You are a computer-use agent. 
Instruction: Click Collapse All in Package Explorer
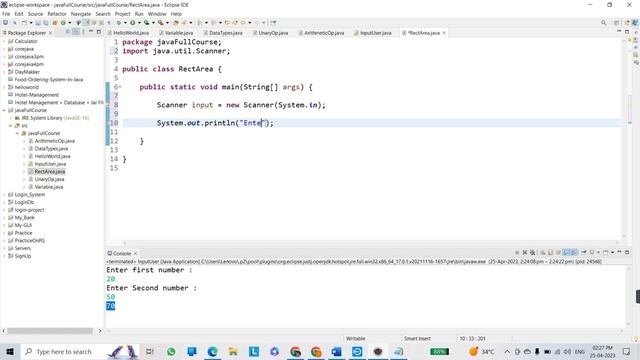[x=68, y=32]
